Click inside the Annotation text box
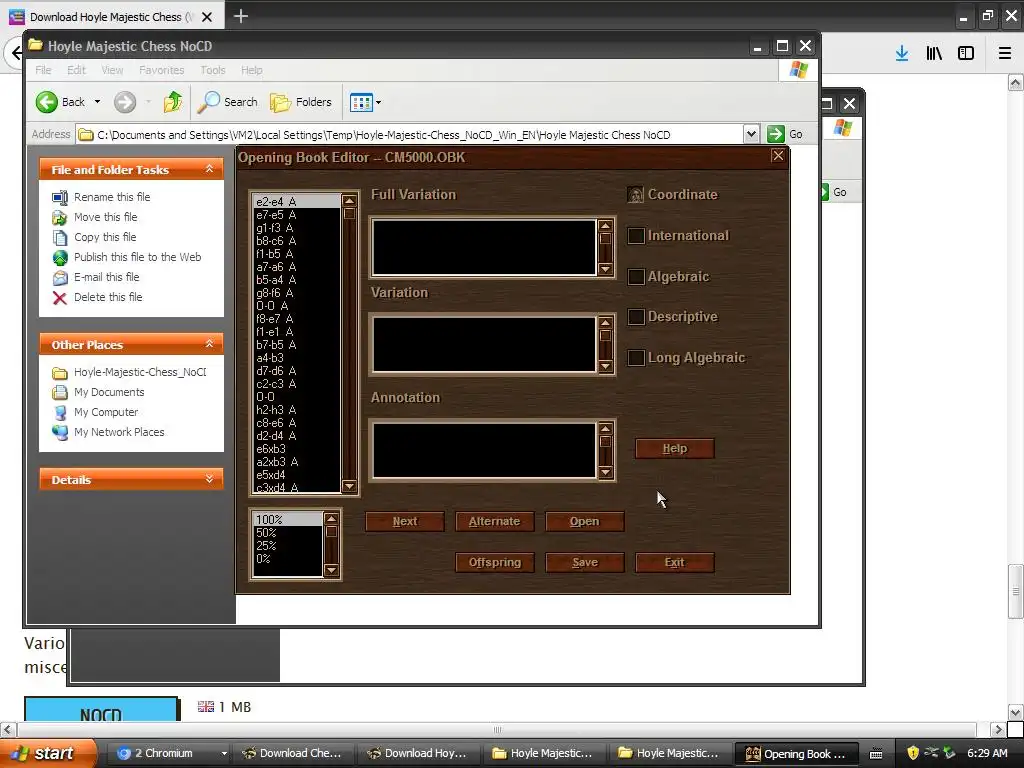 pyautogui.click(x=483, y=451)
